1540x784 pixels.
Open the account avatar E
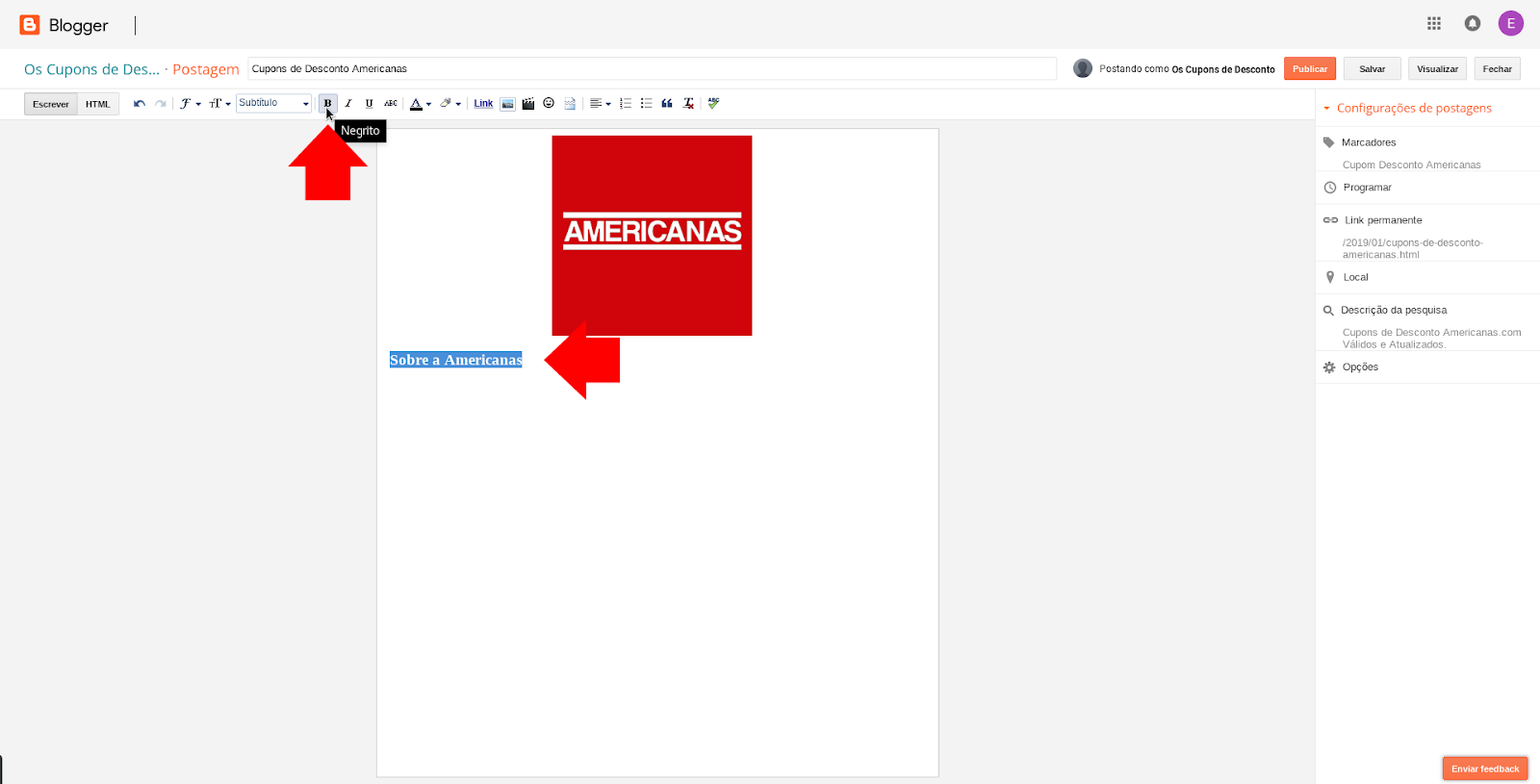1511,23
